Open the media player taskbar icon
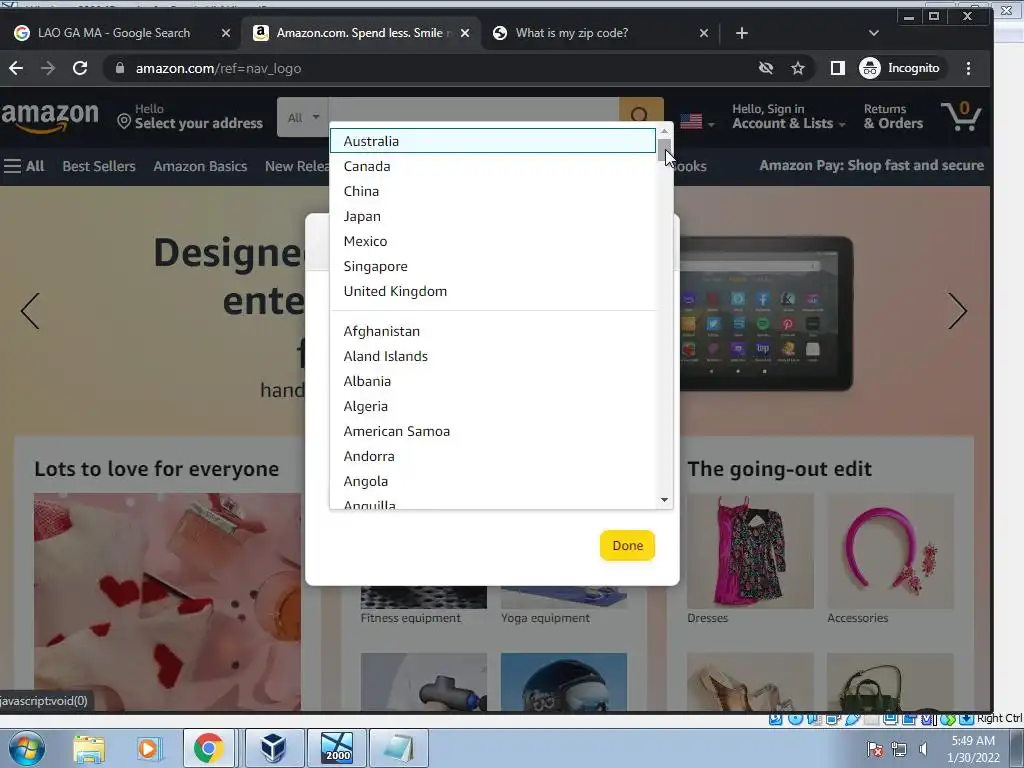 (148, 749)
